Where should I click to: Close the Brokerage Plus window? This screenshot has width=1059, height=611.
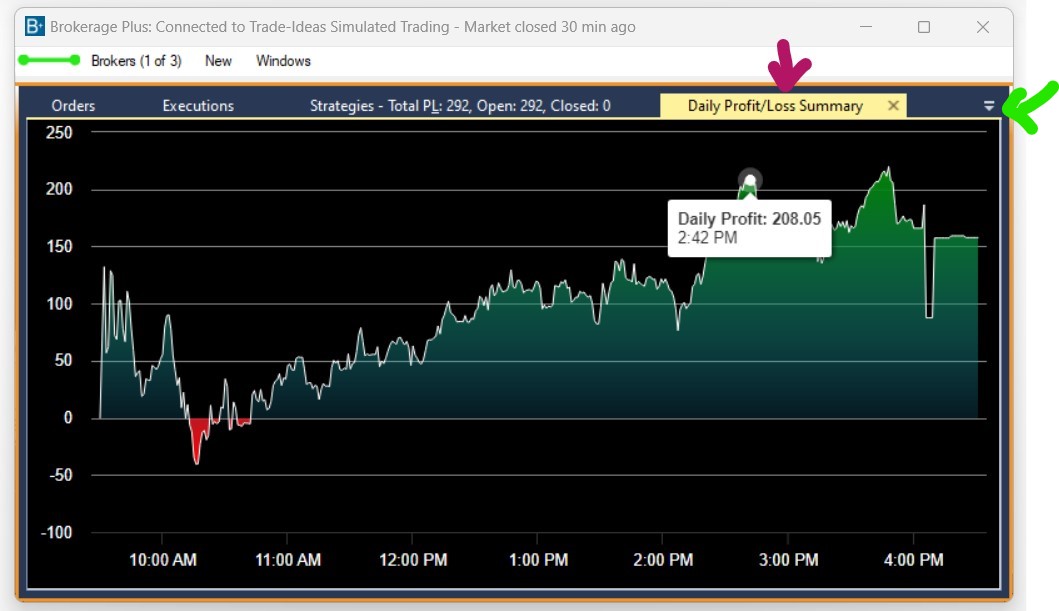[983, 27]
